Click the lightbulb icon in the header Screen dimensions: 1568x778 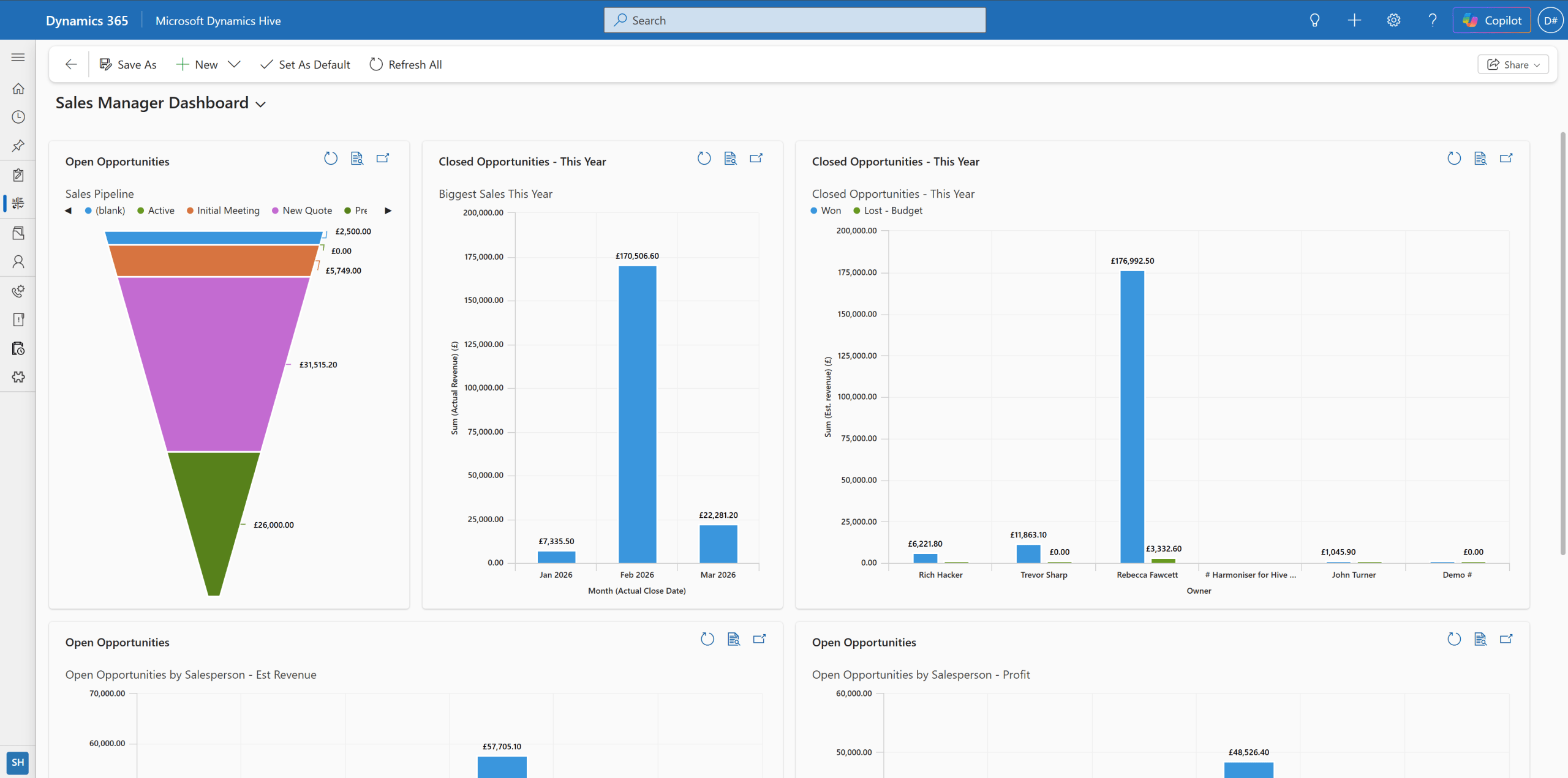point(1314,20)
